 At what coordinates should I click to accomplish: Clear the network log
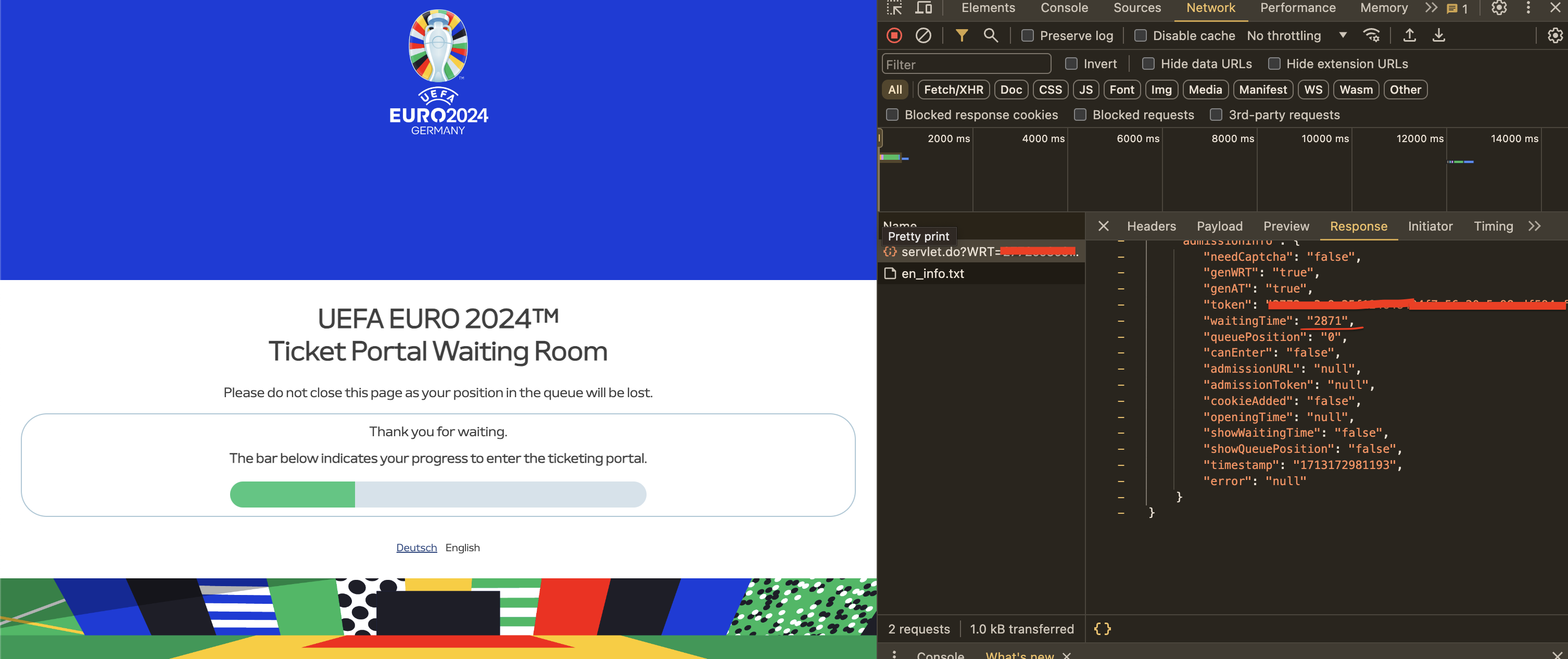coord(924,35)
